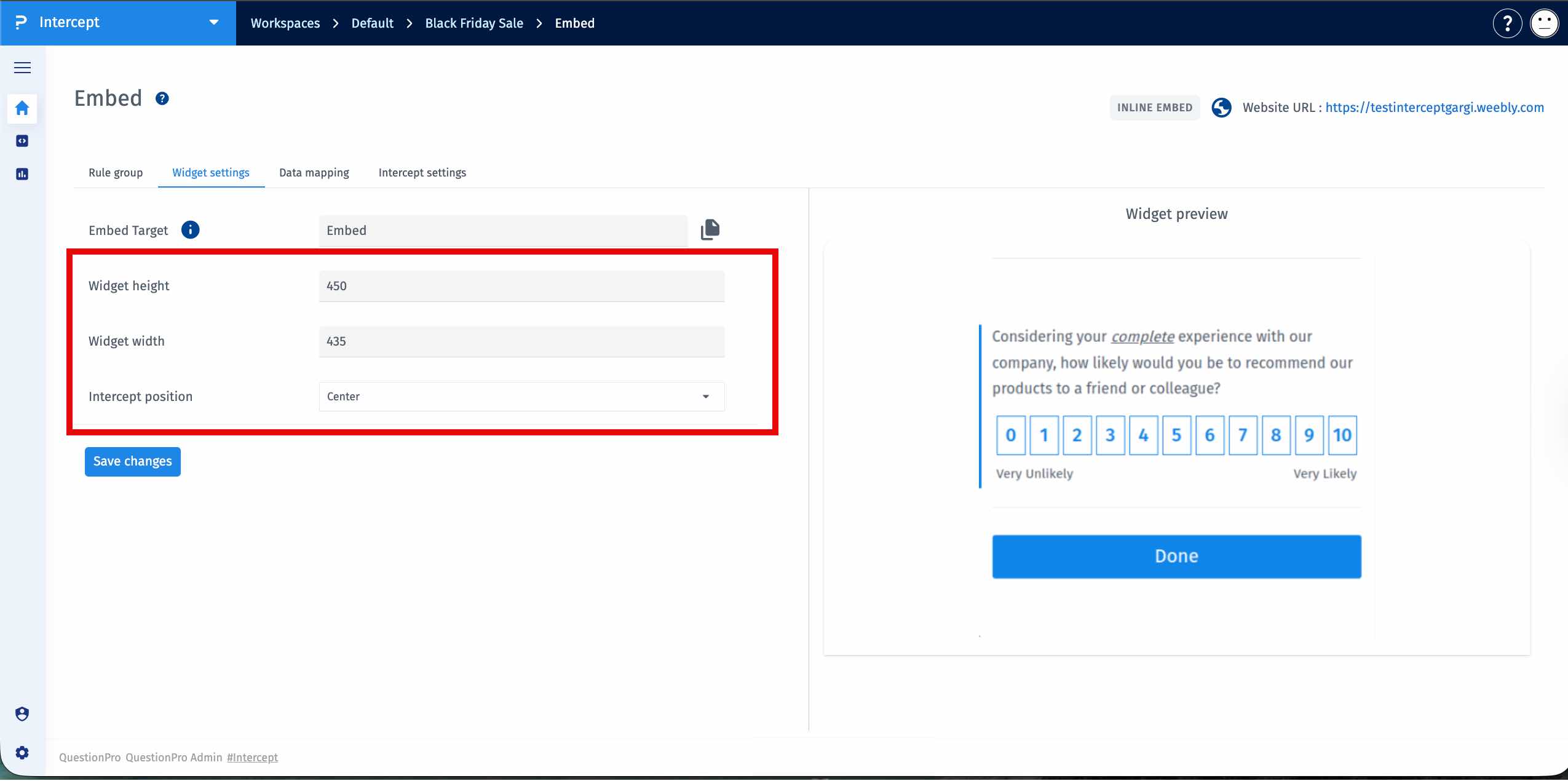
Task: Open the Data mapping tab
Action: pyautogui.click(x=314, y=173)
